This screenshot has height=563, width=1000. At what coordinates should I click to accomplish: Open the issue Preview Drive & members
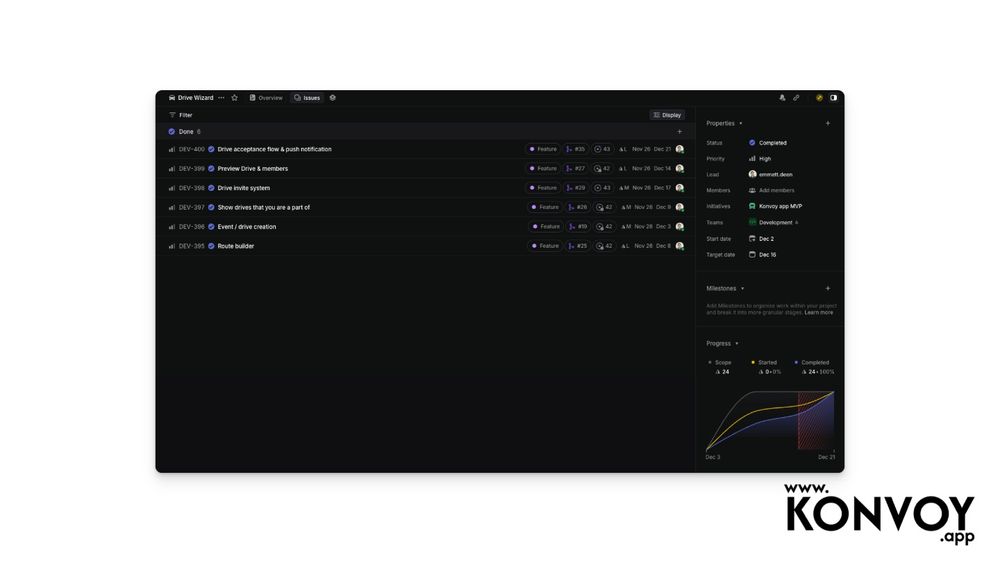click(253, 168)
